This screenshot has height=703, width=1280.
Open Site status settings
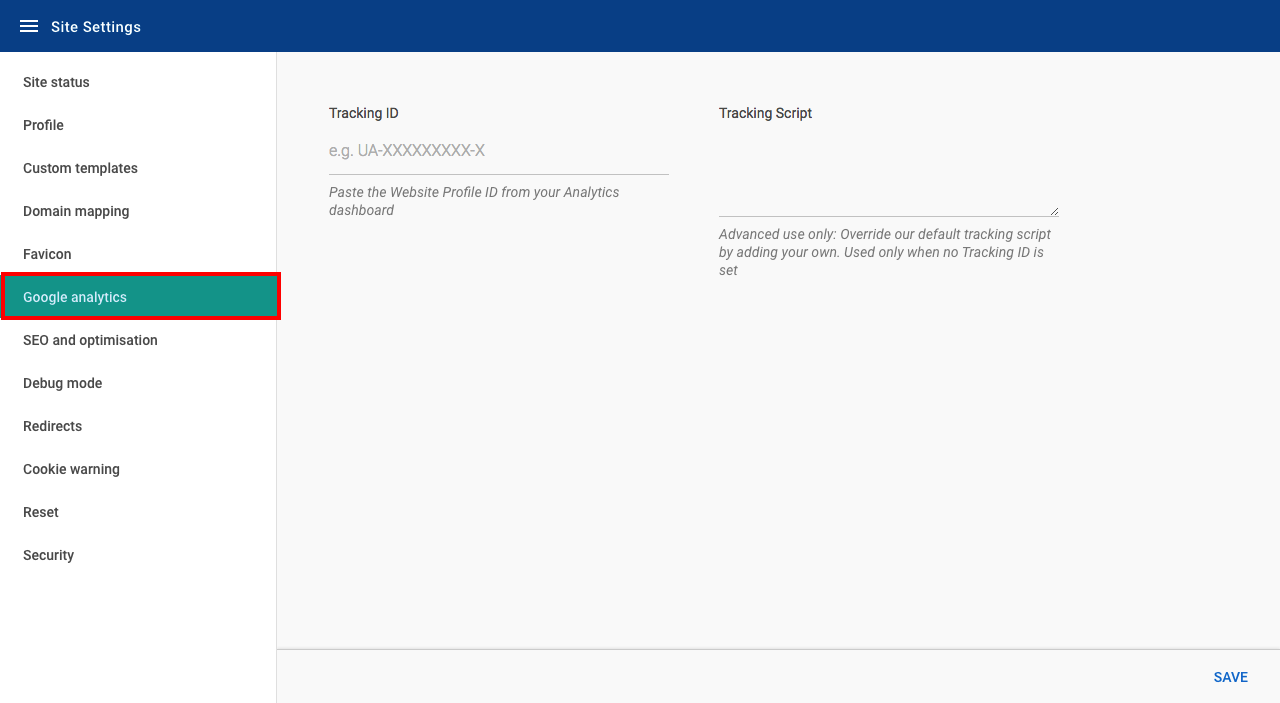click(138, 82)
